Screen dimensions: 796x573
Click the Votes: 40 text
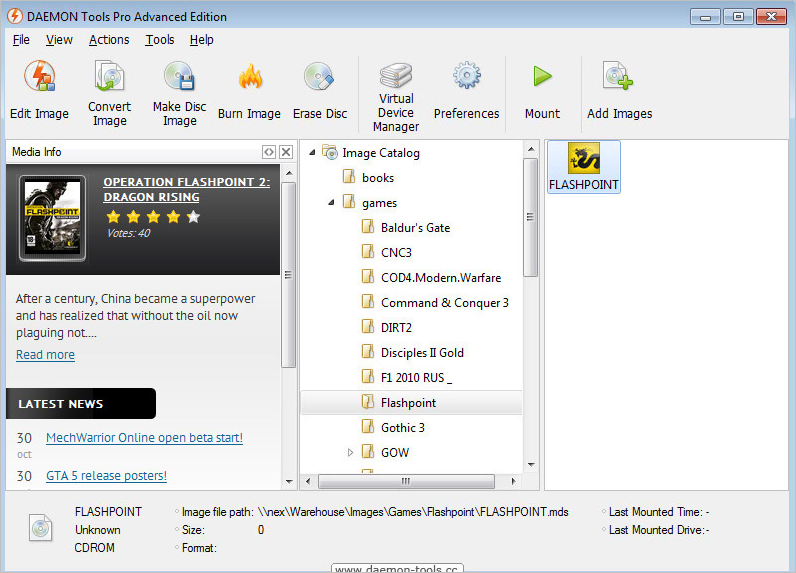pyautogui.click(x=129, y=233)
